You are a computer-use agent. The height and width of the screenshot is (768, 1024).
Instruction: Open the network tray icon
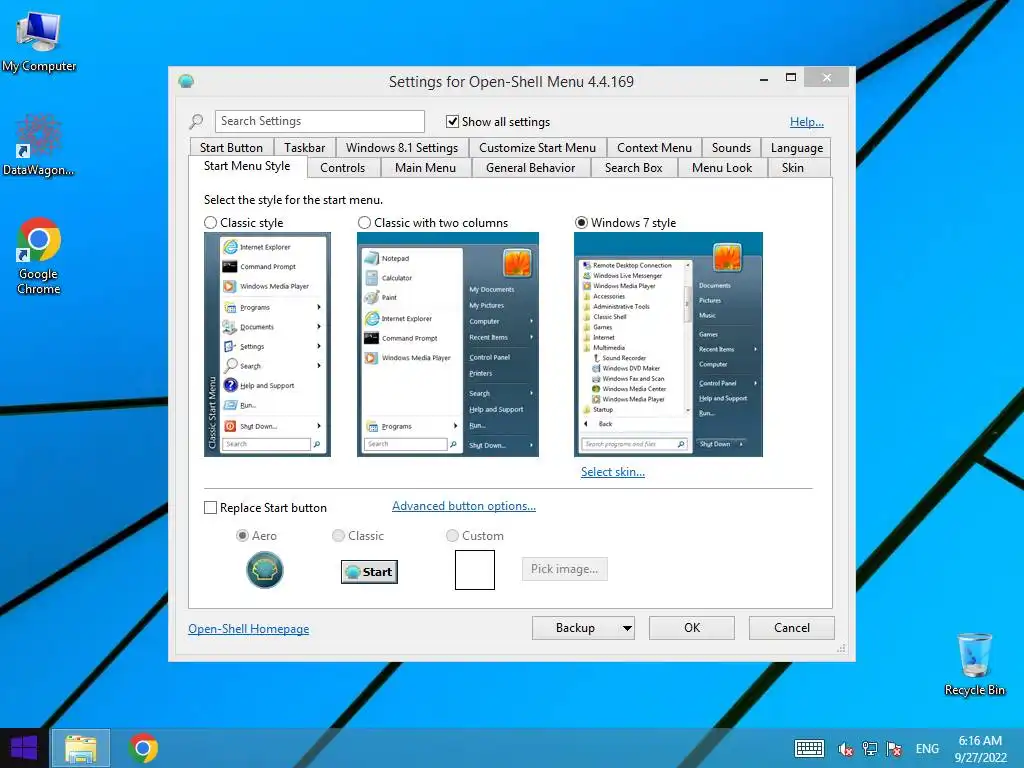pyautogui.click(x=870, y=749)
